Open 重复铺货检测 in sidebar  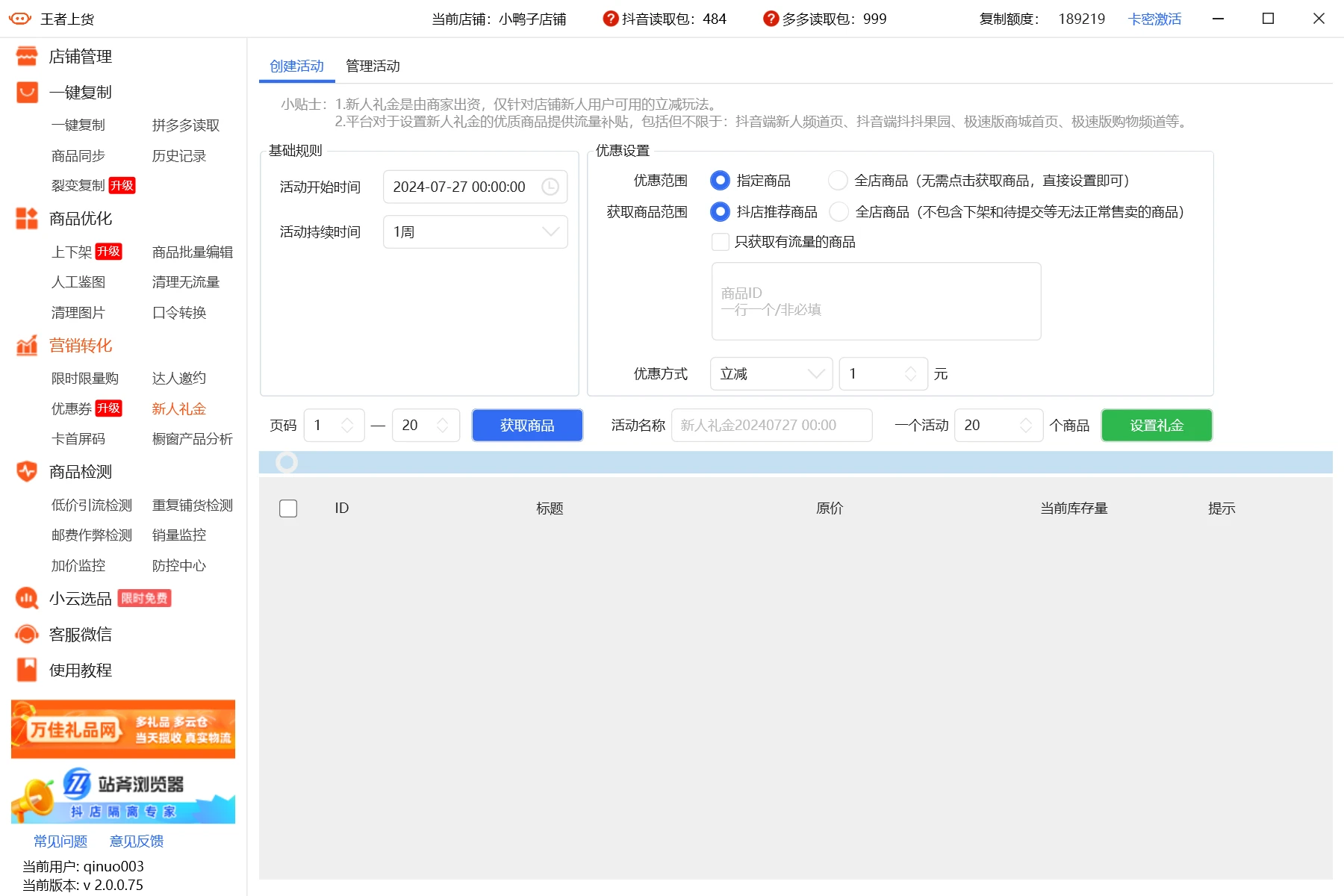point(193,505)
